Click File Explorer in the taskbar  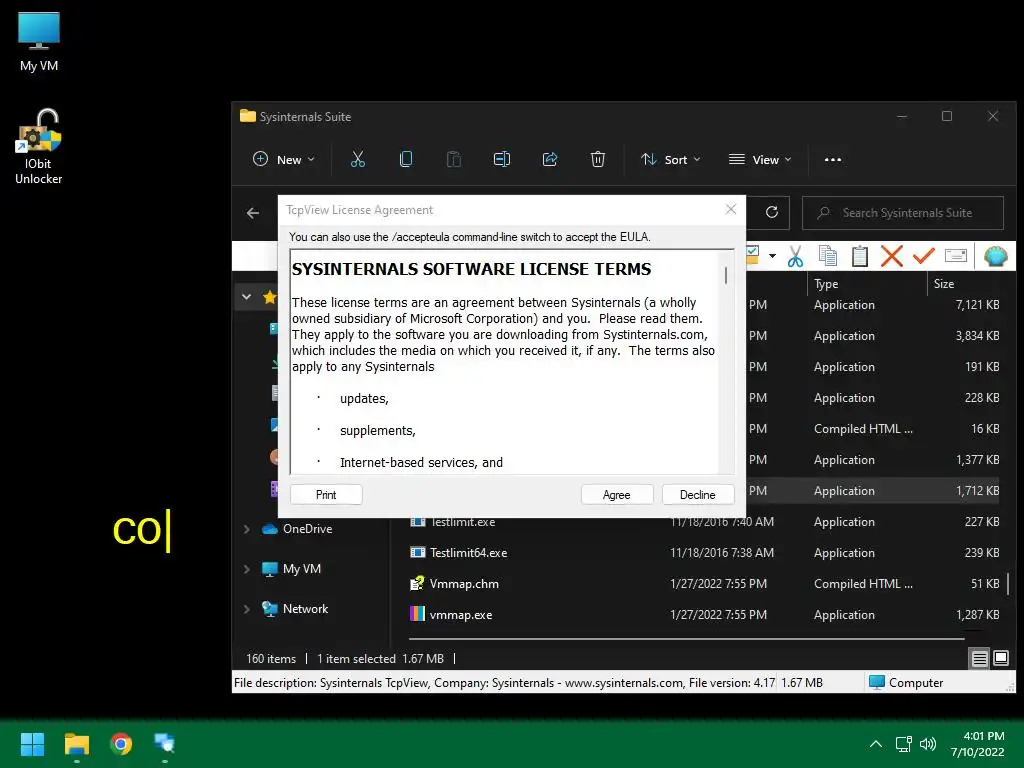coord(76,744)
